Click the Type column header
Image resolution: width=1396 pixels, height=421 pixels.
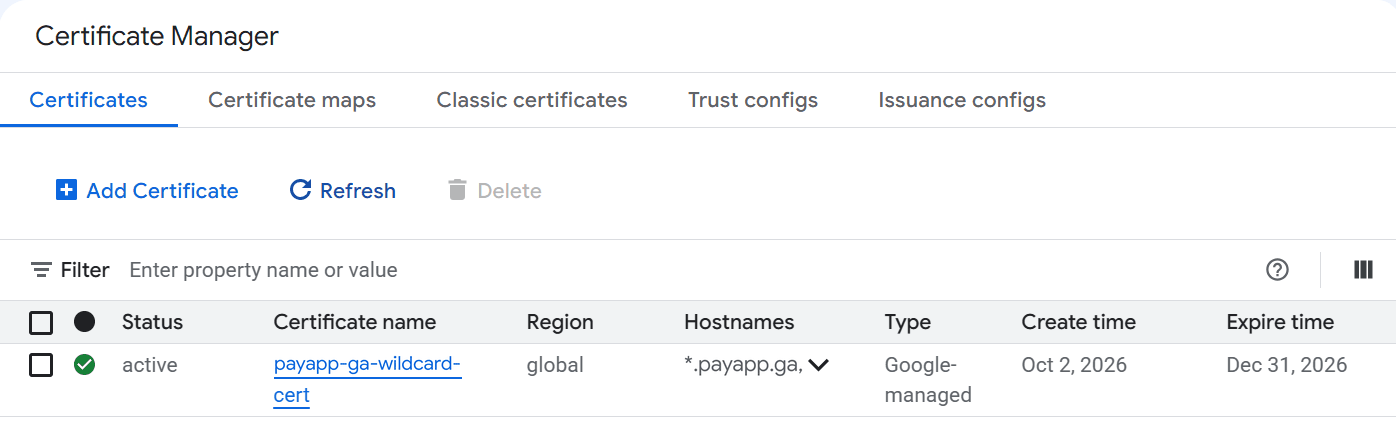(x=908, y=322)
